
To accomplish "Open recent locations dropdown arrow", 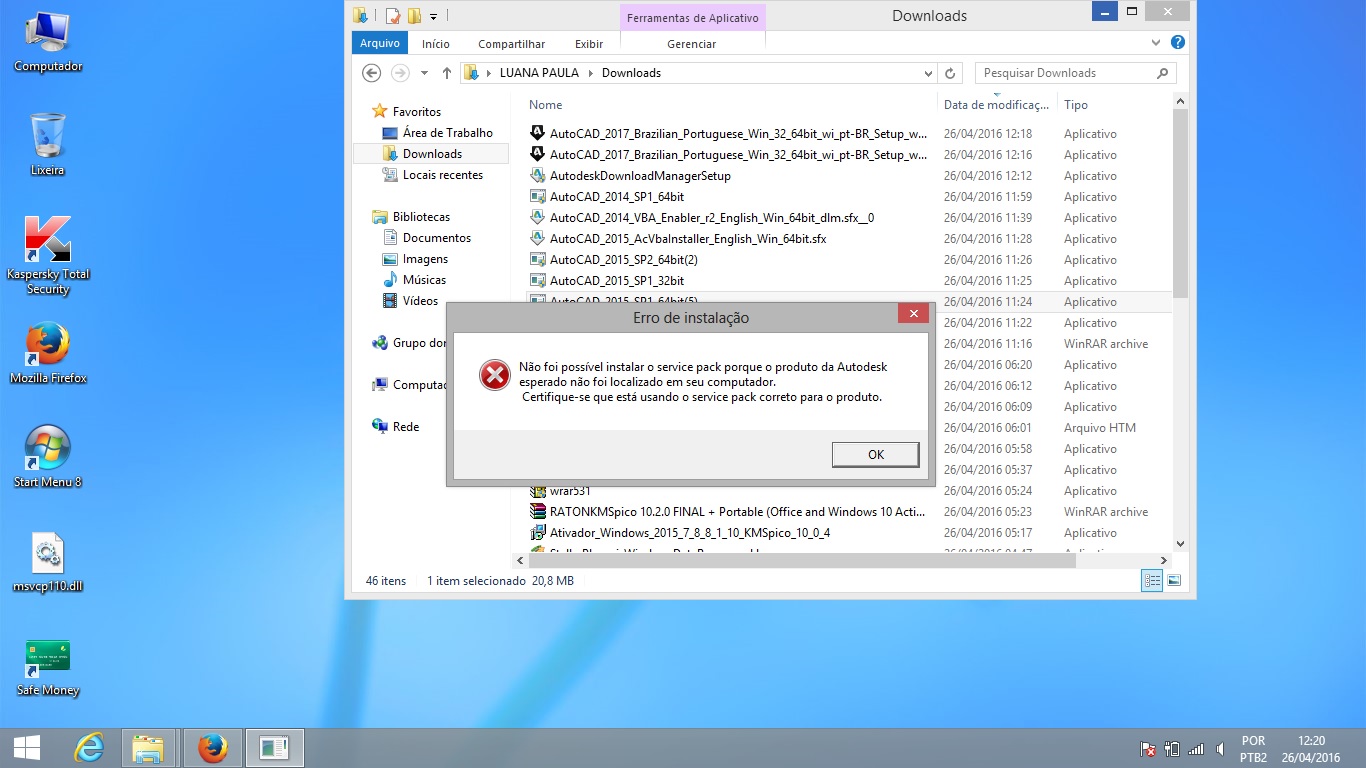I will (424, 73).
